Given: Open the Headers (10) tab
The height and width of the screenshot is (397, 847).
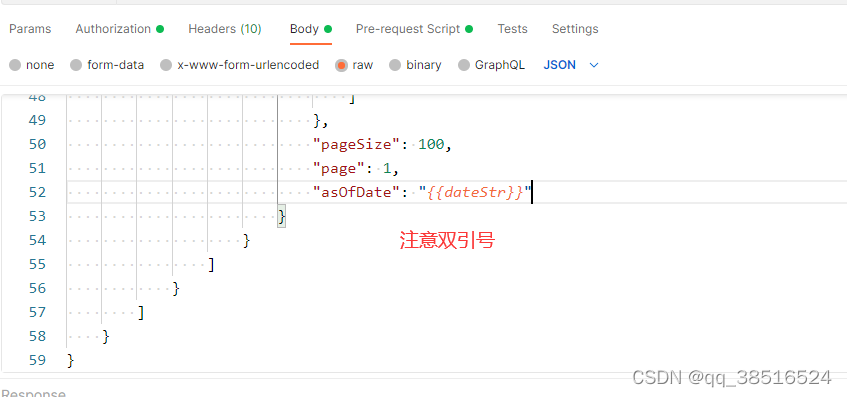Looking at the screenshot, I should [x=225, y=29].
